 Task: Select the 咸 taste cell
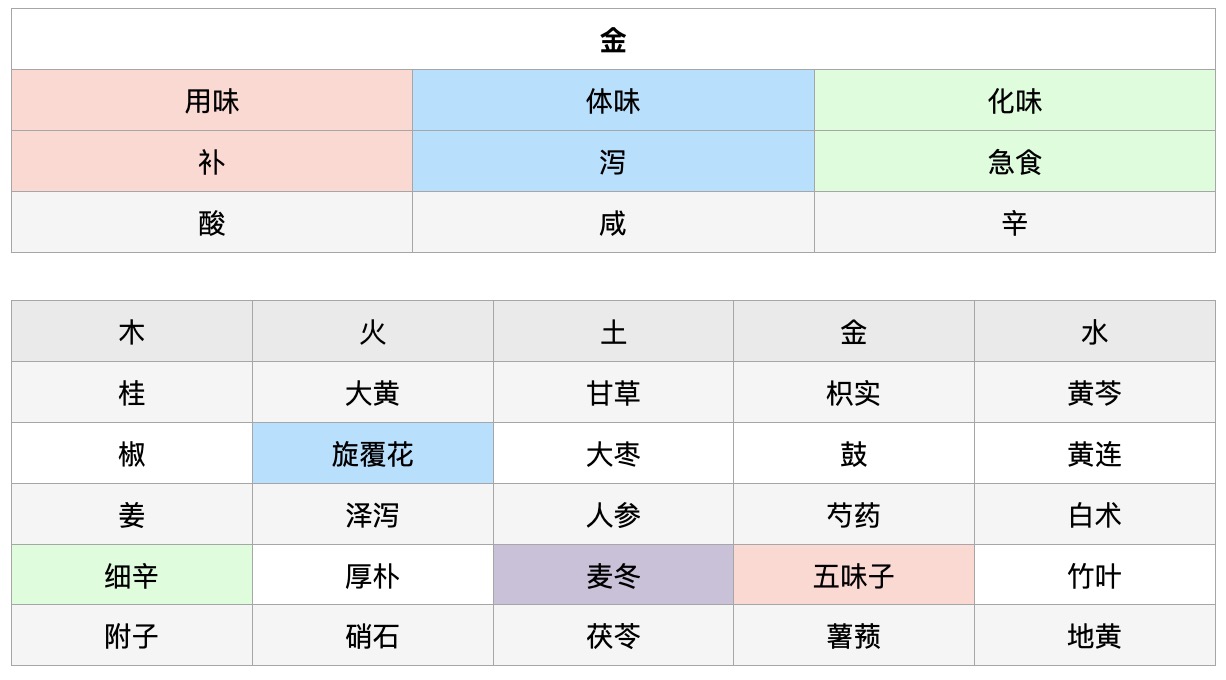pyautogui.click(x=613, y=223)
